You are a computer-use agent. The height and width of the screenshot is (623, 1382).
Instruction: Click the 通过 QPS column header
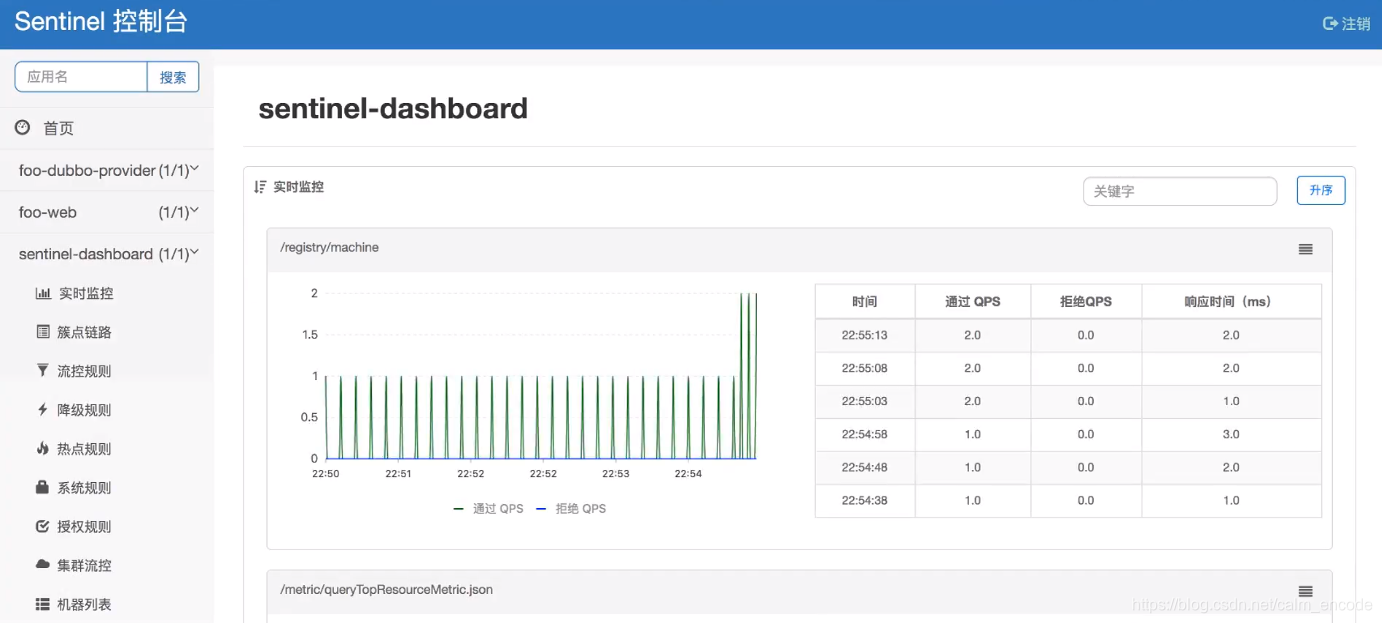[973, 301]
